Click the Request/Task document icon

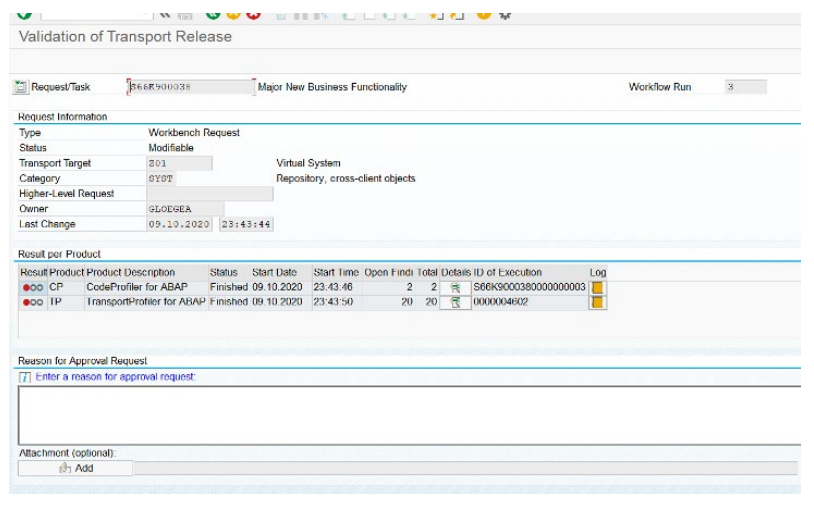(21, 87)
